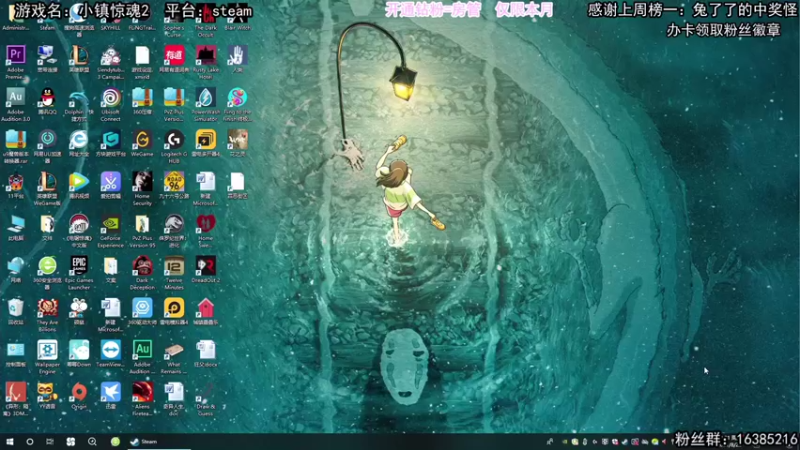This screenshot has height=450, width=800.
Task: Open the purple scissors video editor icon
Action: [x=111, y=182]
